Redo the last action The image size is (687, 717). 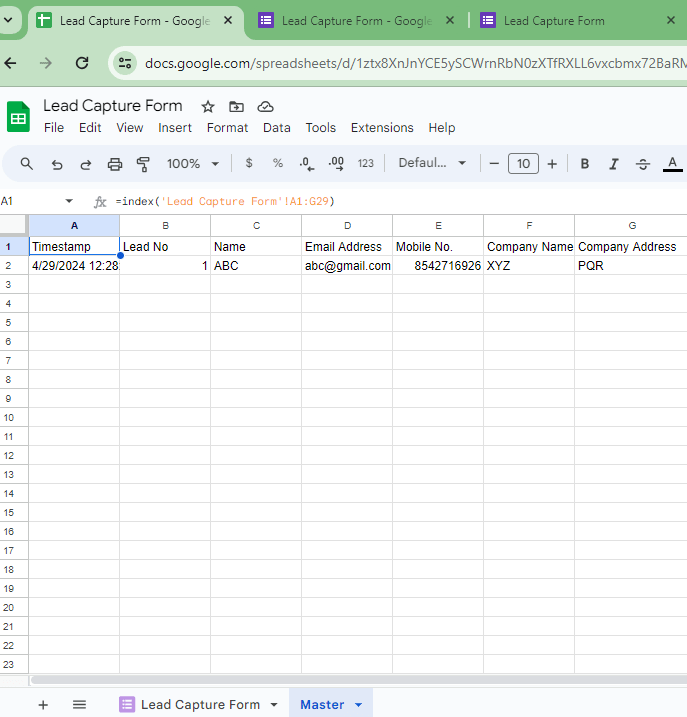coord(86,164)
